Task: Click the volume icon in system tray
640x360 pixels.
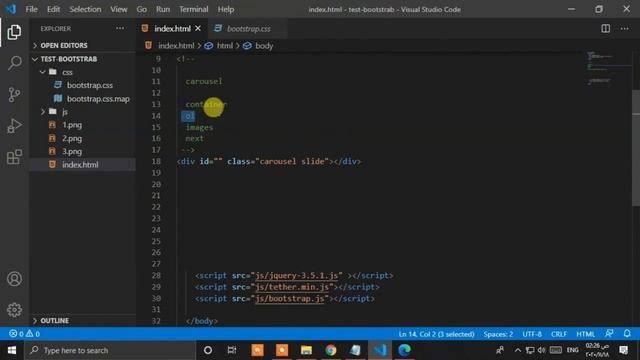Action: (542, 350)
